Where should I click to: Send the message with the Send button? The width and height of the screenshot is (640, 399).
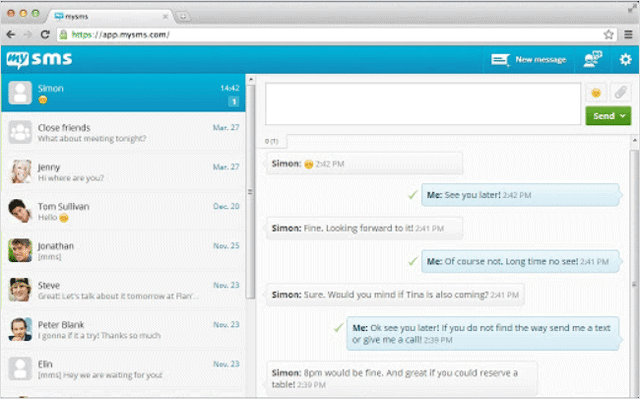tap(604, 116)
